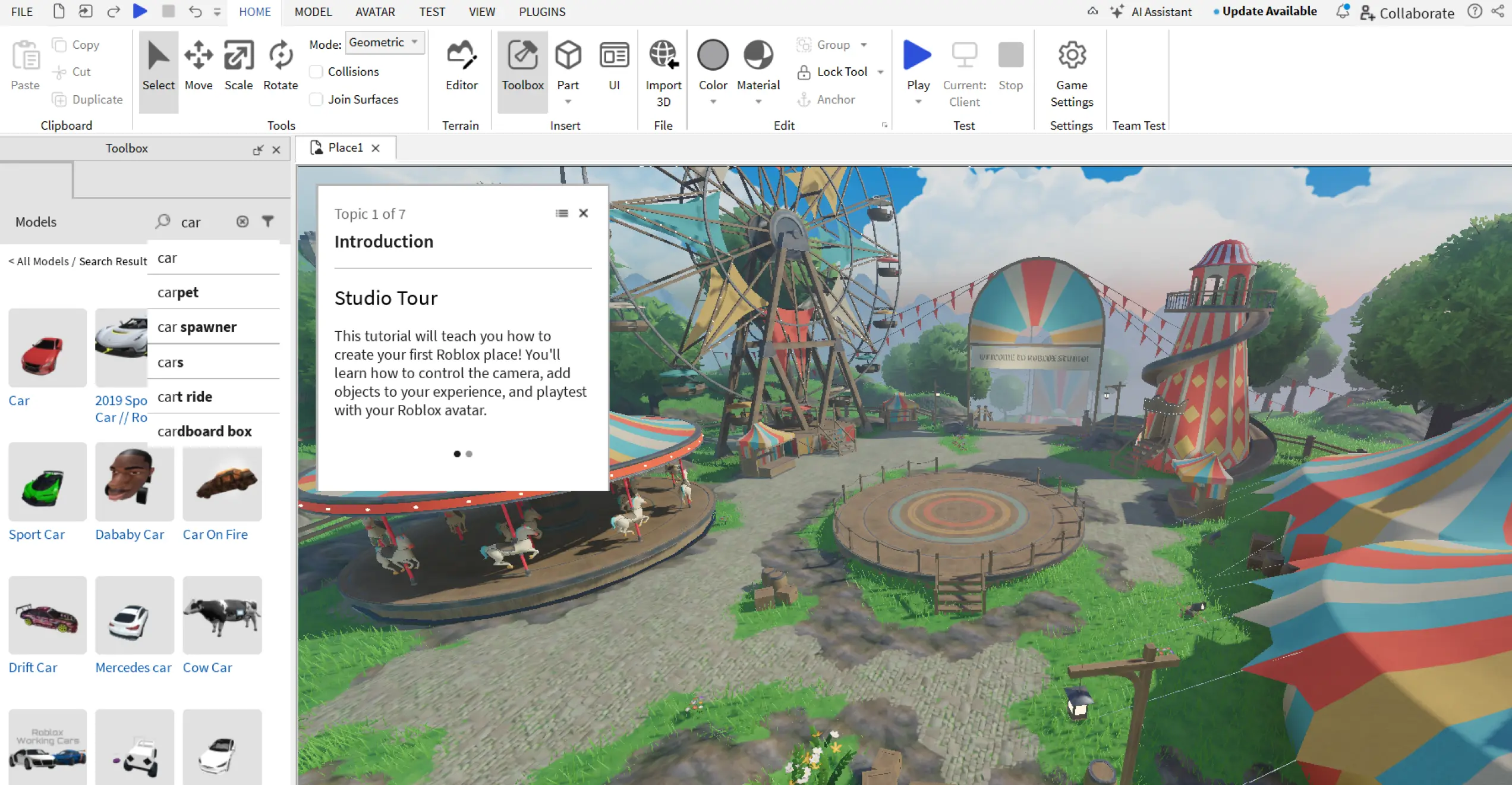Open the PLUGINS ribbon tab
1512x785 pixels.
click(x=542, y=12)
